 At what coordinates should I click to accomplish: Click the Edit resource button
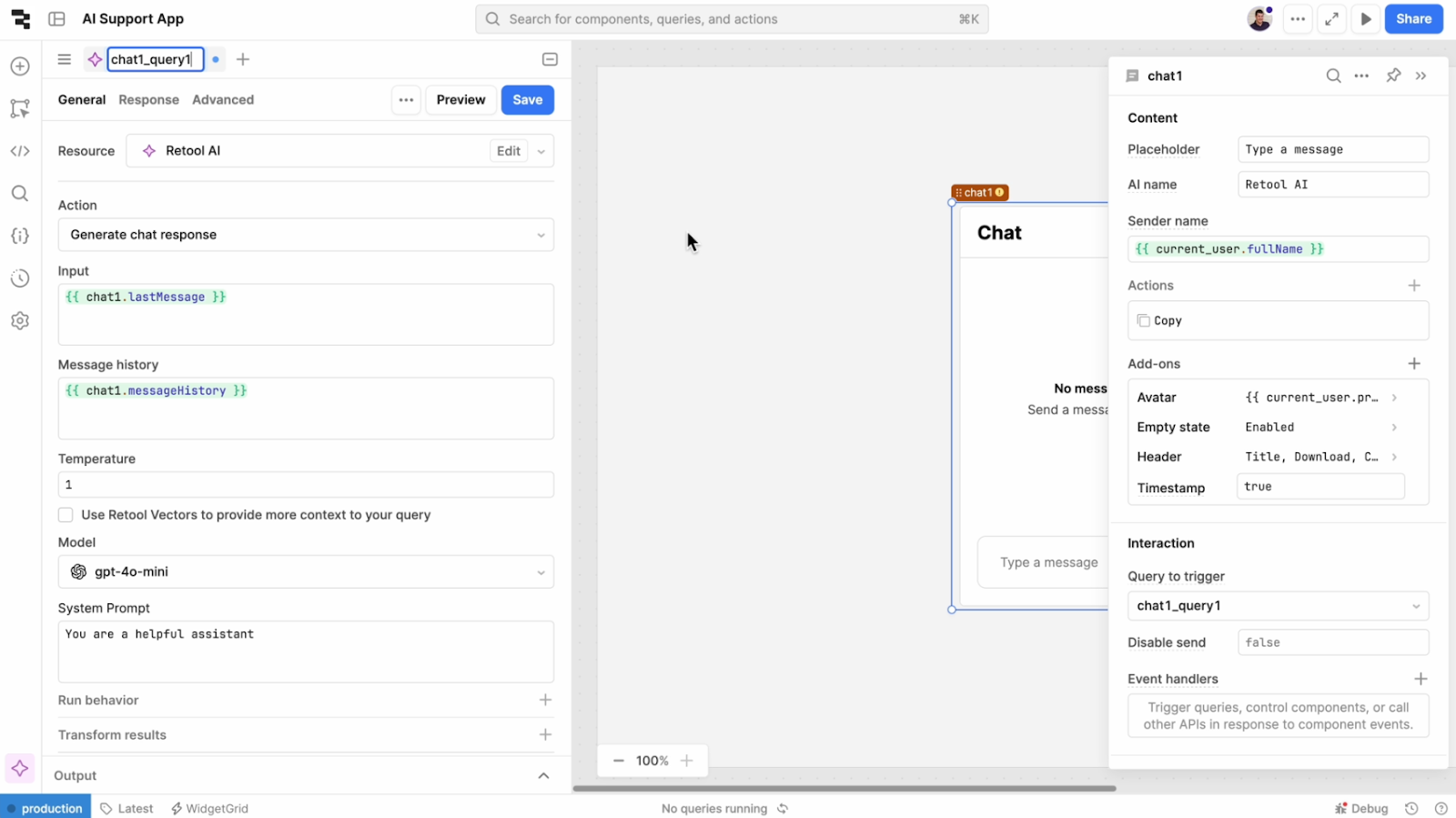(x=509, y=151)
